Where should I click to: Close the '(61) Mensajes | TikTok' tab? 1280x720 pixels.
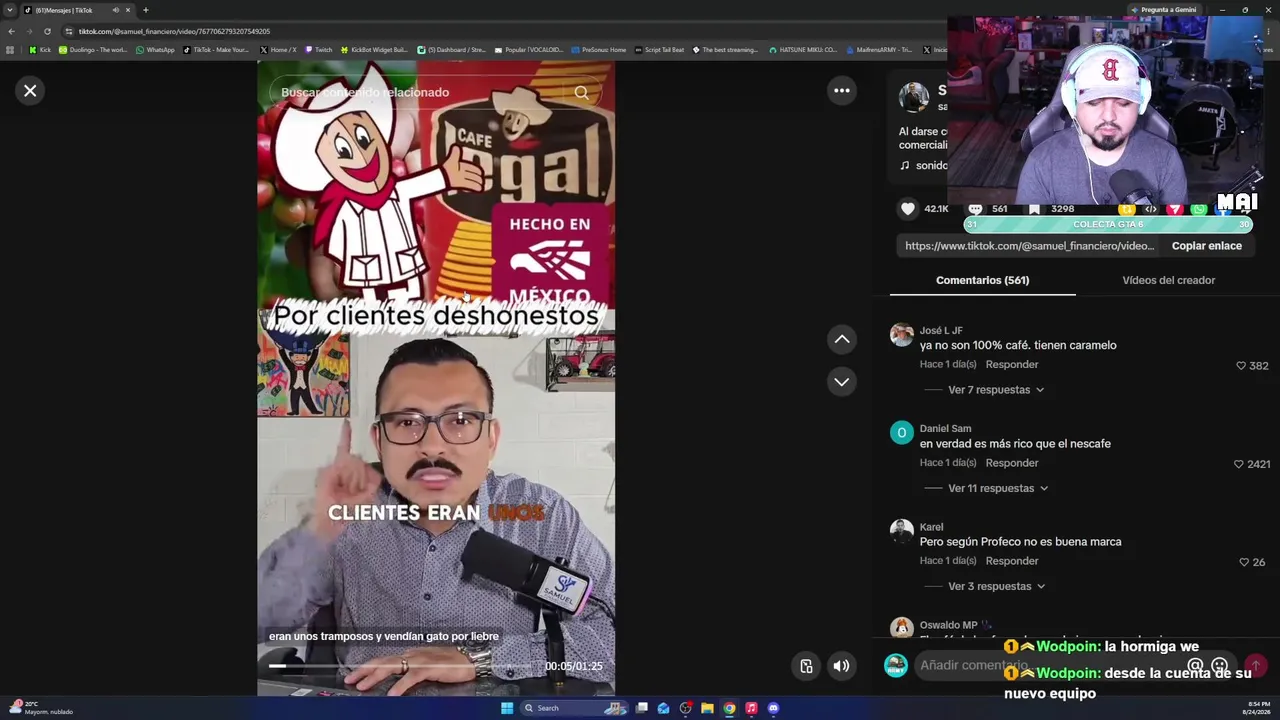click(128, 10)
